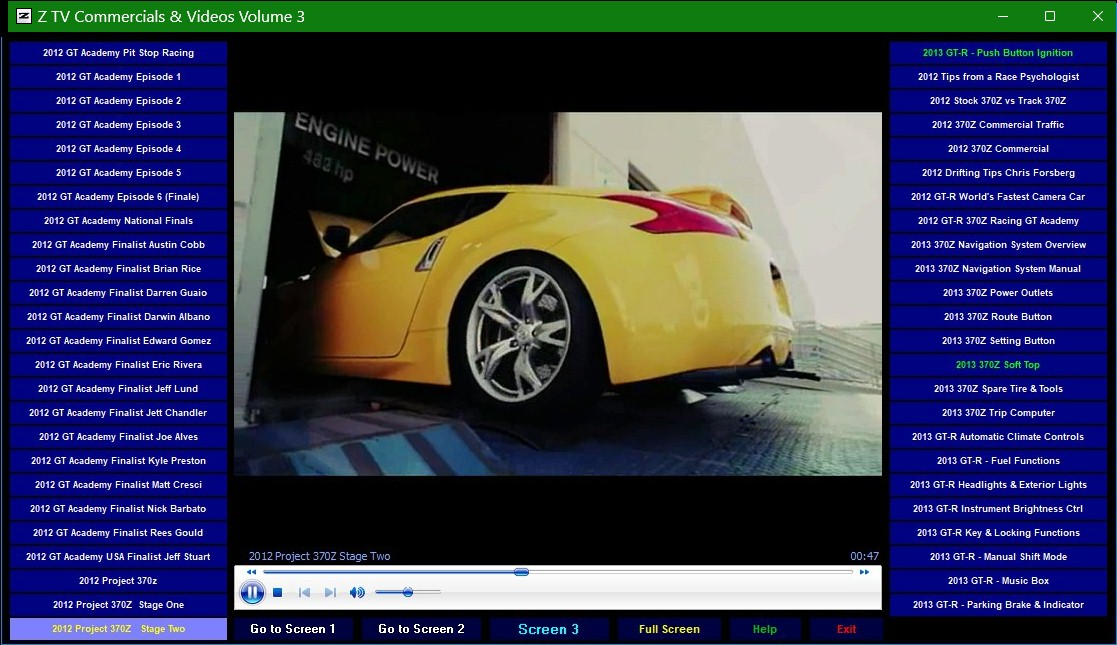Select 2012 Drifting Tips Chris Forsberg
This screenshot has width=1117, height=645.
tap(997, 173)
